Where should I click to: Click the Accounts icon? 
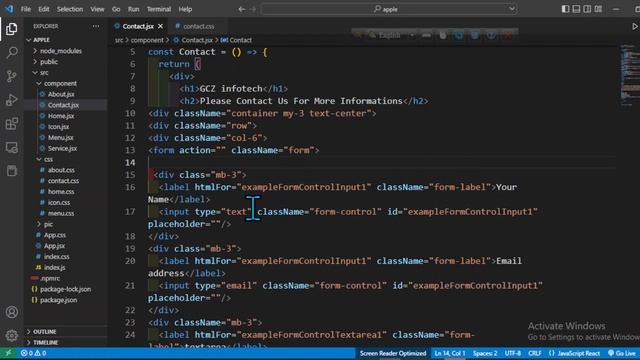11,312
